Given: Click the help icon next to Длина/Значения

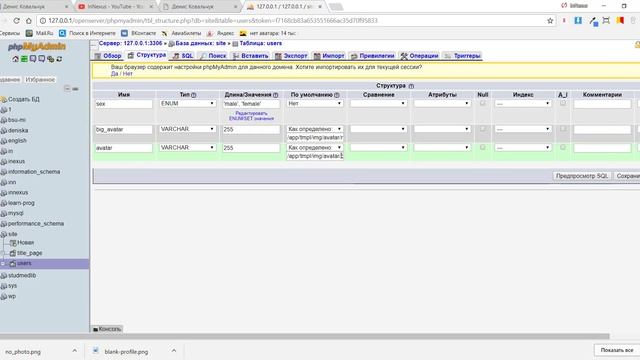Looking at the screenshot, I should point(276,95).
